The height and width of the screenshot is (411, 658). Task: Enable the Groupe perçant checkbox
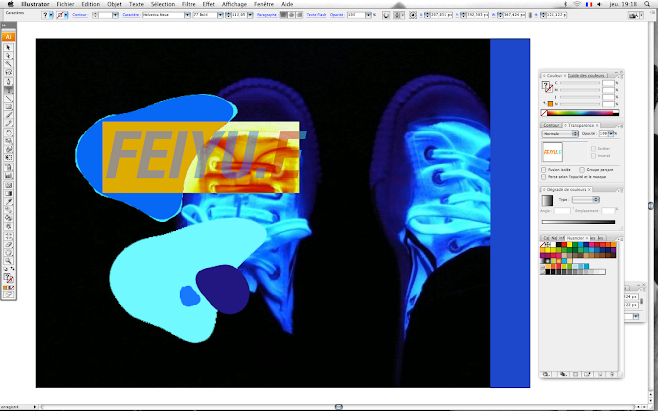(x=582, y=170)
